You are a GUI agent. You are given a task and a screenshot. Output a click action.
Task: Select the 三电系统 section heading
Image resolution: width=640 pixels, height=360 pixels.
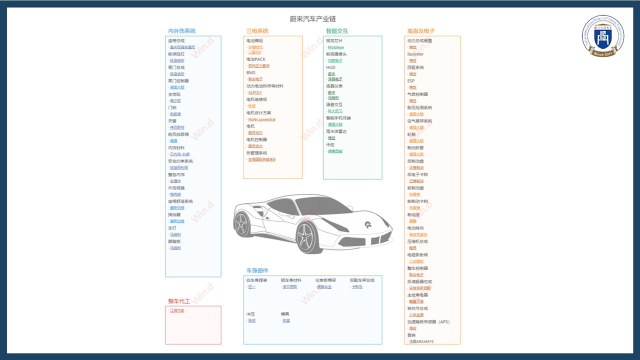coord(257,31)
